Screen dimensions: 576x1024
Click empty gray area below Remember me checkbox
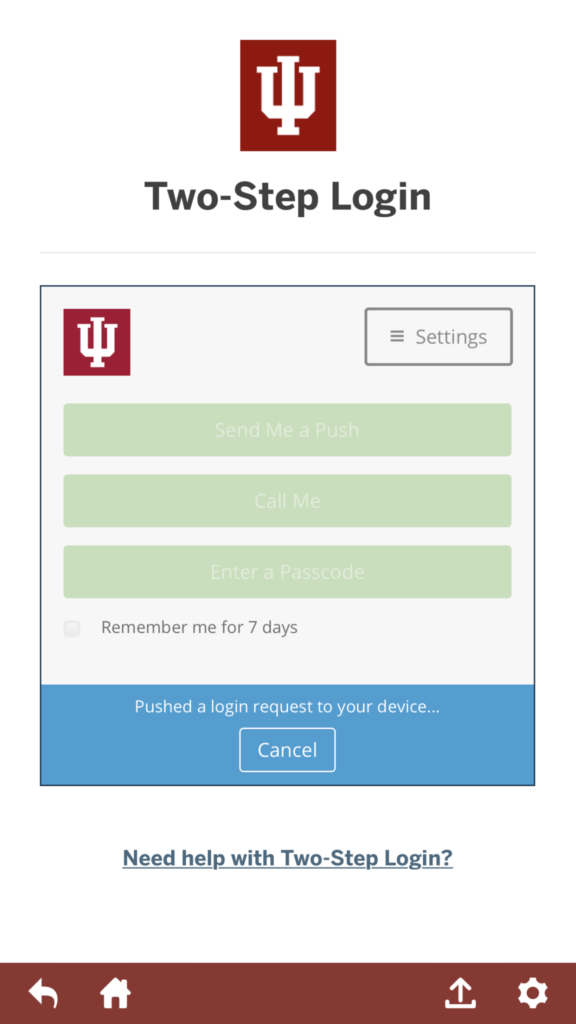coord(287,662)
